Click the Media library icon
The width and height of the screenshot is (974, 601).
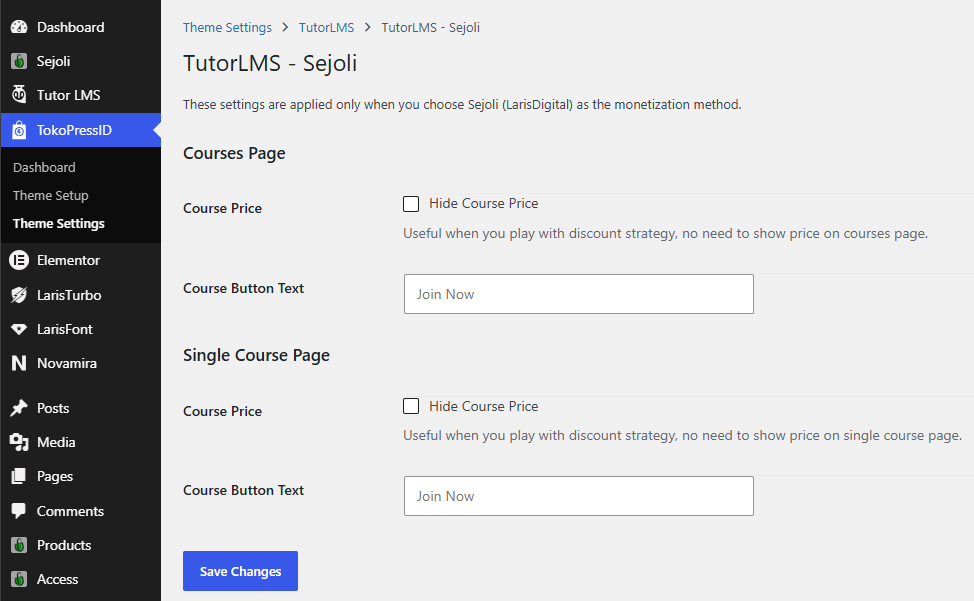[19, 442]
